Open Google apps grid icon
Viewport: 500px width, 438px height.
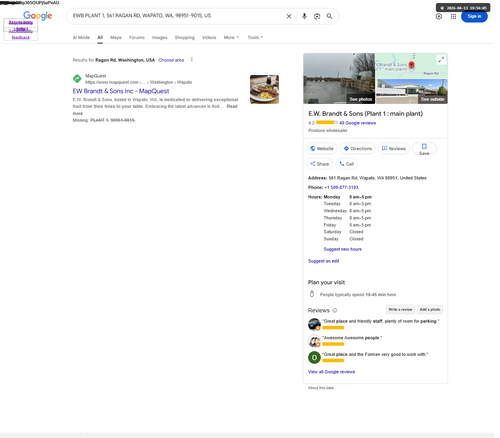pos(453,16)
